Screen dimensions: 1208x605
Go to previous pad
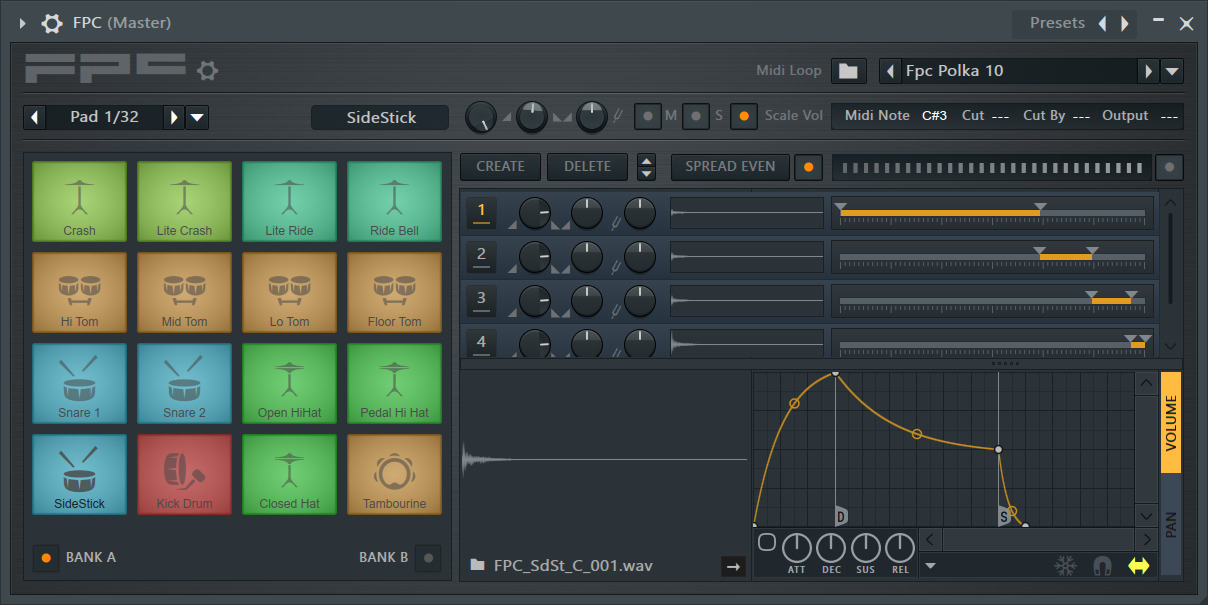pos(35,118)
